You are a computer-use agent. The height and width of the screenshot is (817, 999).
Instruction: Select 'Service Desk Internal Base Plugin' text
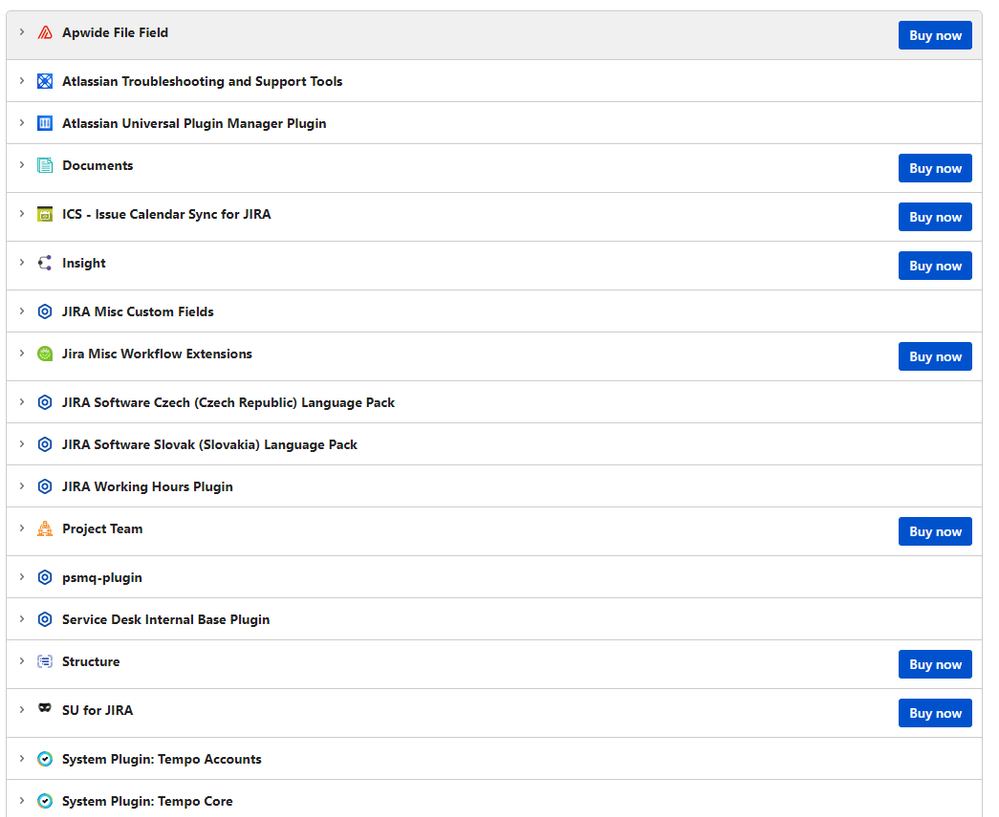pos(166,620)
